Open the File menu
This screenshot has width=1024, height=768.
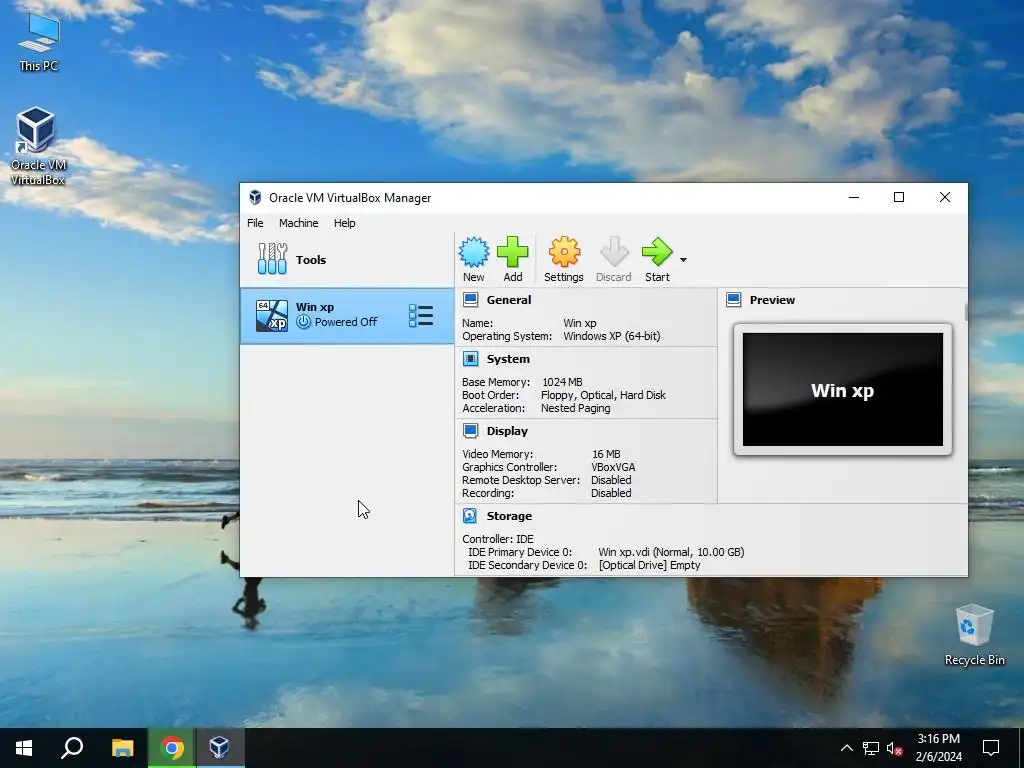coord(255,223)
